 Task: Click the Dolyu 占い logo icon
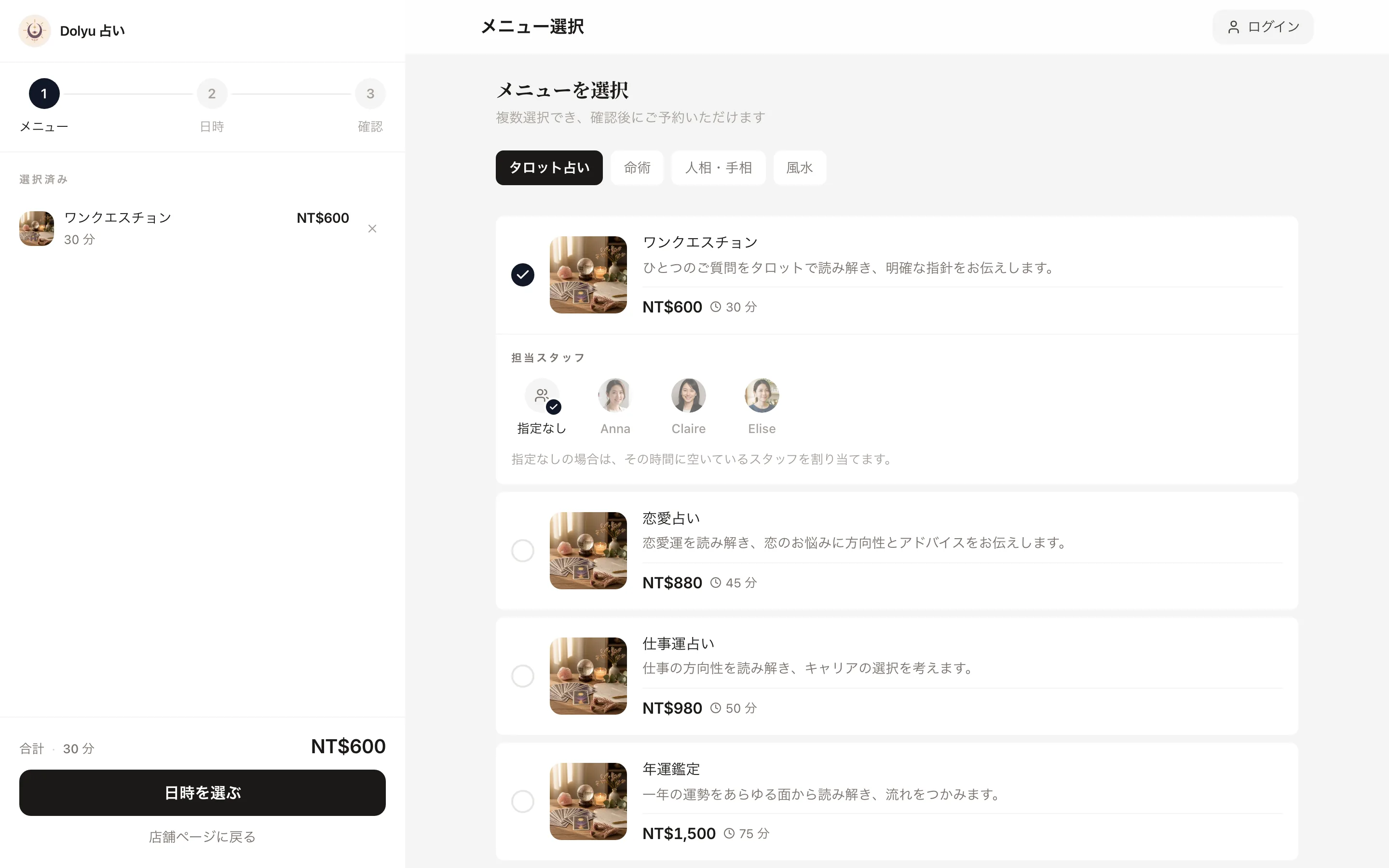pos(34,31)
